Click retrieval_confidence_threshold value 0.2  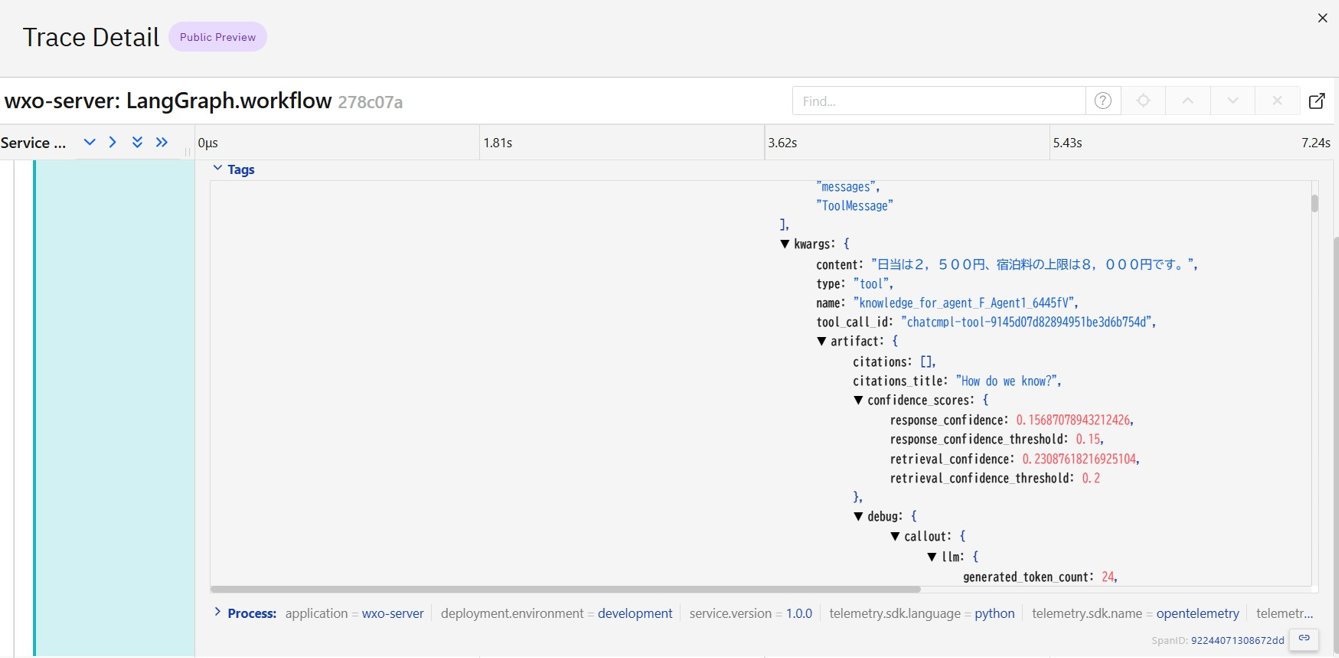pos(1091,478)
